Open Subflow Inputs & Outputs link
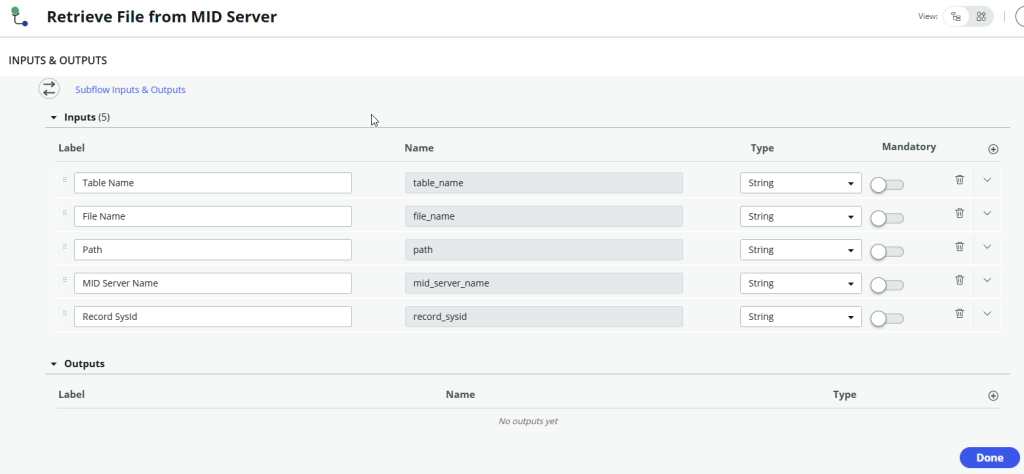 [x=130, y=90]
